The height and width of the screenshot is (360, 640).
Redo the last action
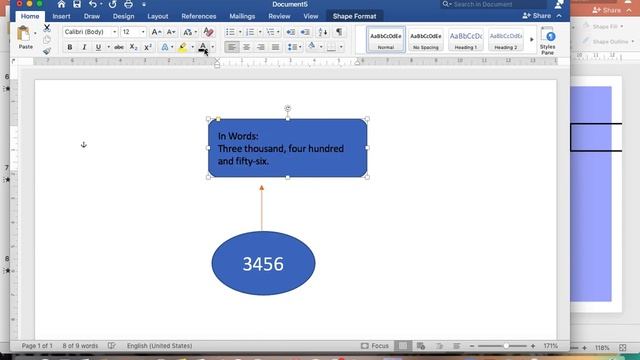pyautogui.click(x=112, y=4)
